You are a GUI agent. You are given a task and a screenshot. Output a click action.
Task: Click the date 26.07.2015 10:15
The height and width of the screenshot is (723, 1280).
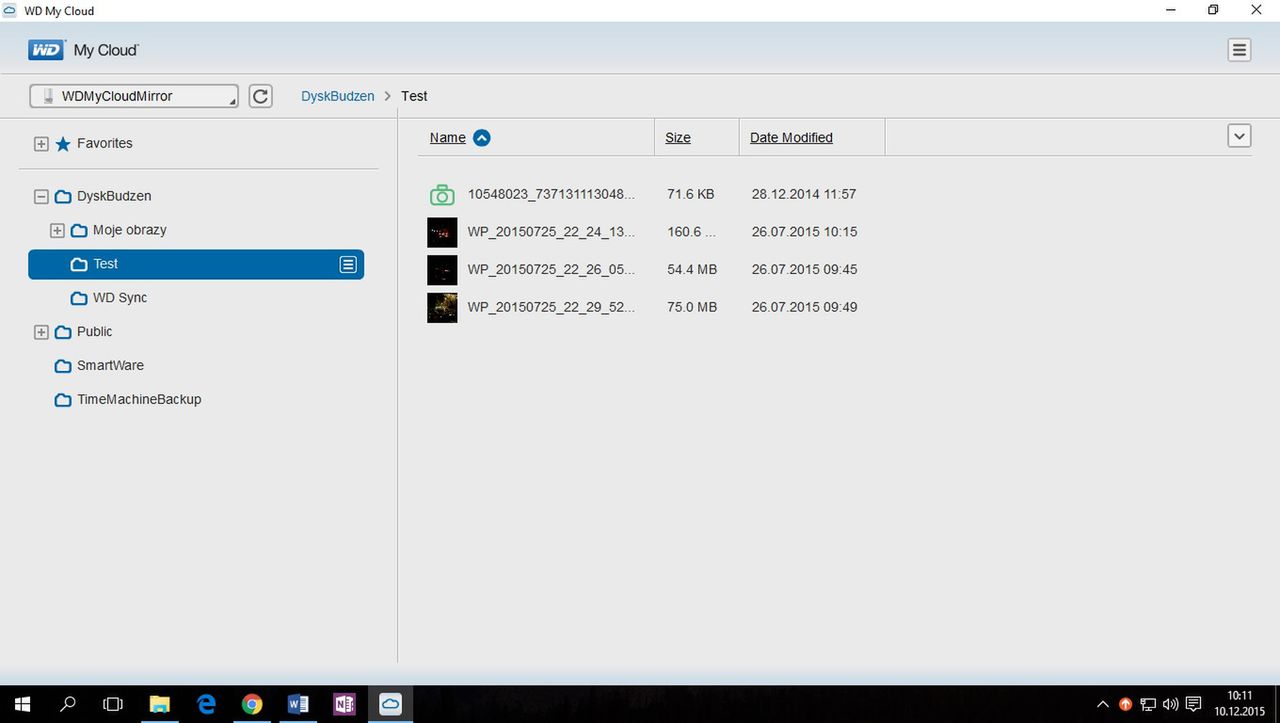point(805,232)
